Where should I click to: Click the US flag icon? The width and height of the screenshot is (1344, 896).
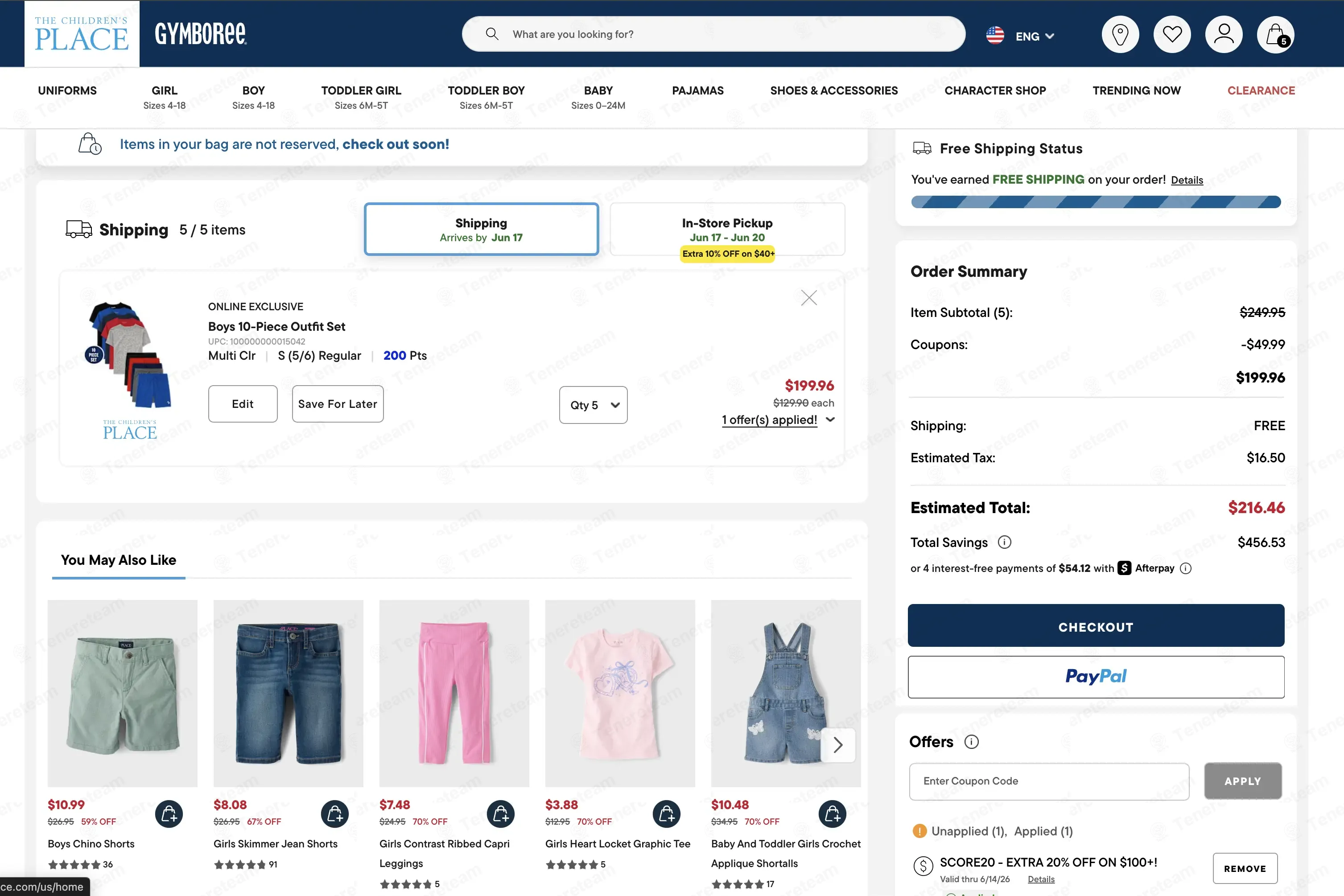[995, 35]
